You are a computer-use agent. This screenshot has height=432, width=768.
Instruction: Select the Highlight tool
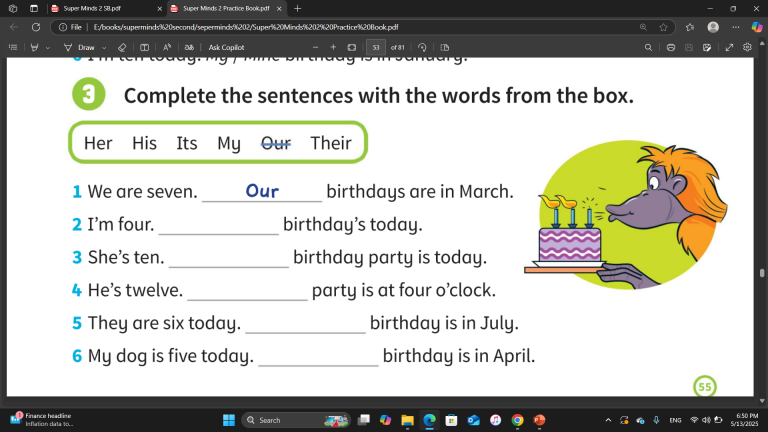35,47
